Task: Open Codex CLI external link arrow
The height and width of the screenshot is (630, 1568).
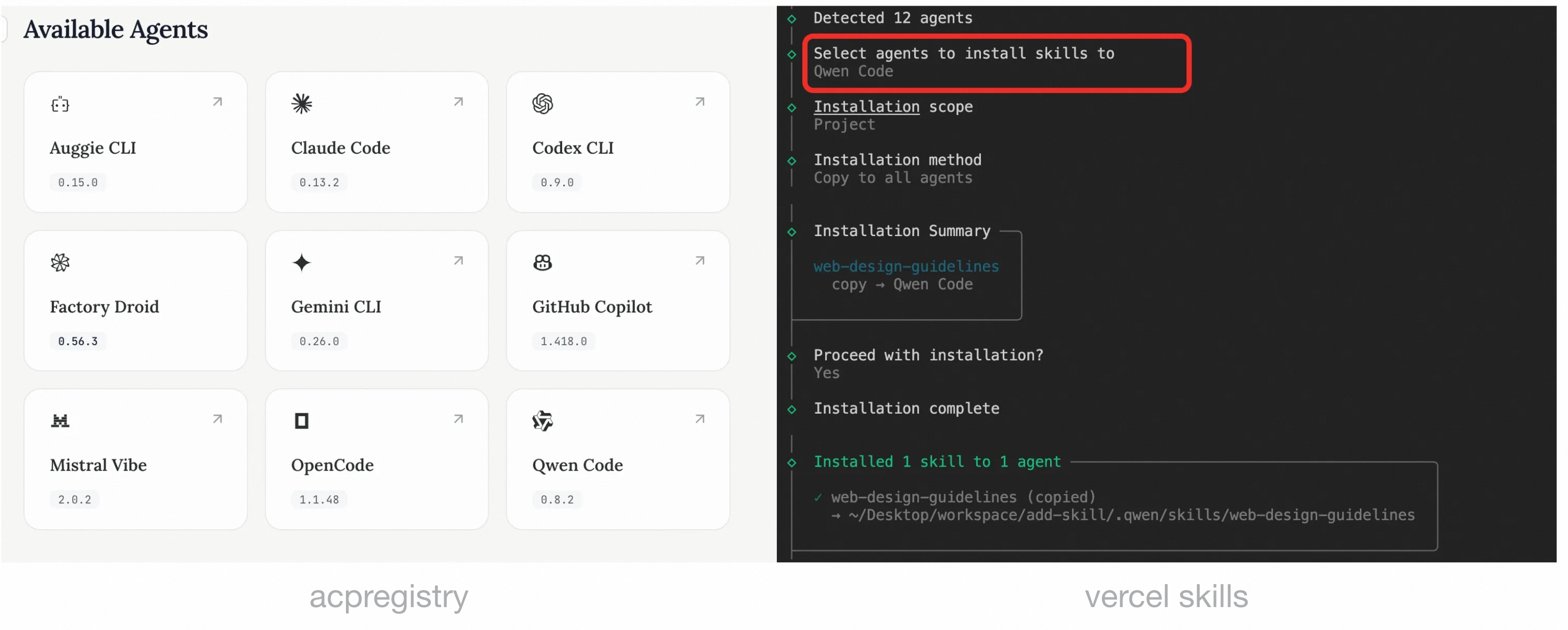Action: point(700,102)
